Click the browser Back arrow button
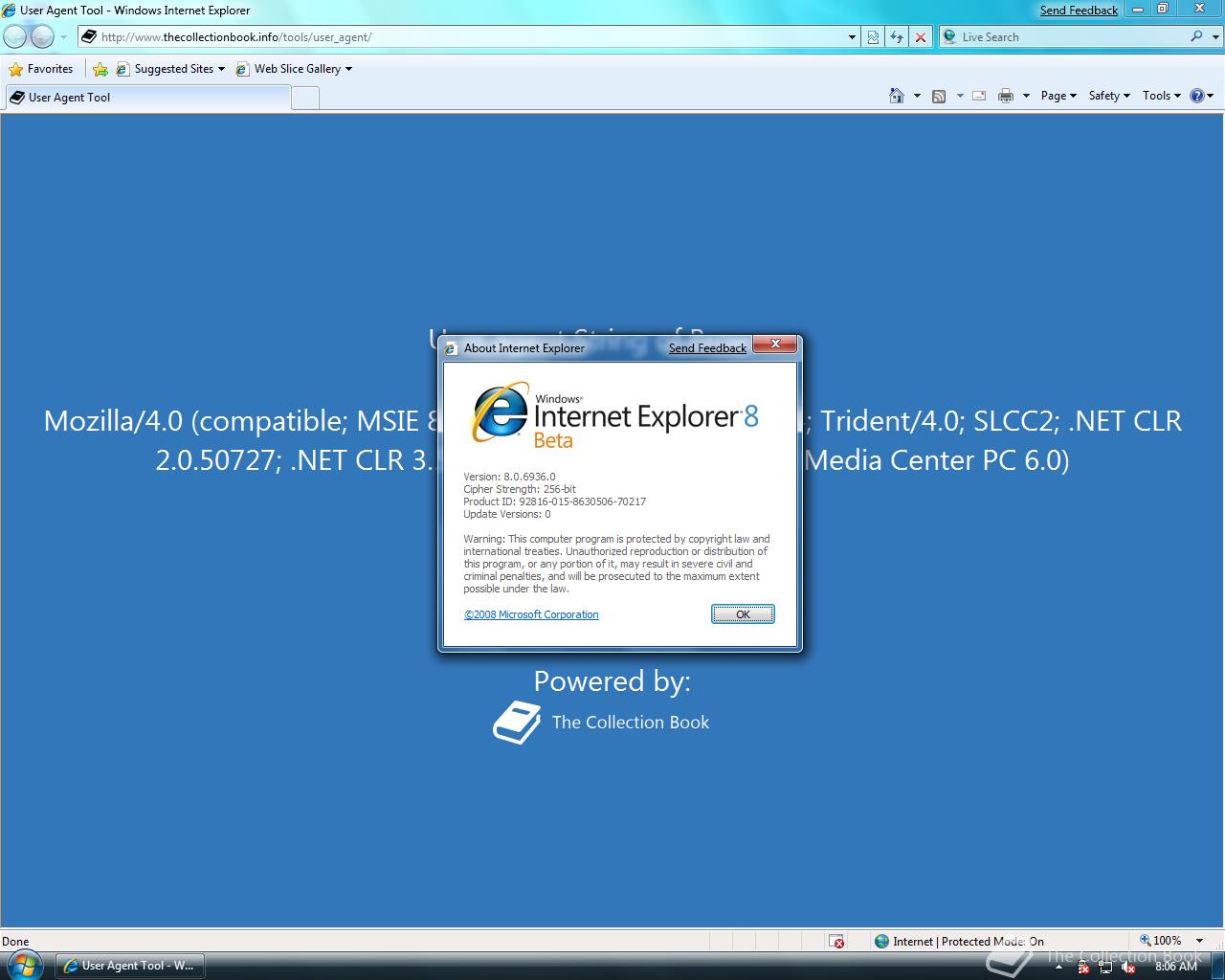The height and width of the screenshot is (980, 1225). (x=15, y=36)
